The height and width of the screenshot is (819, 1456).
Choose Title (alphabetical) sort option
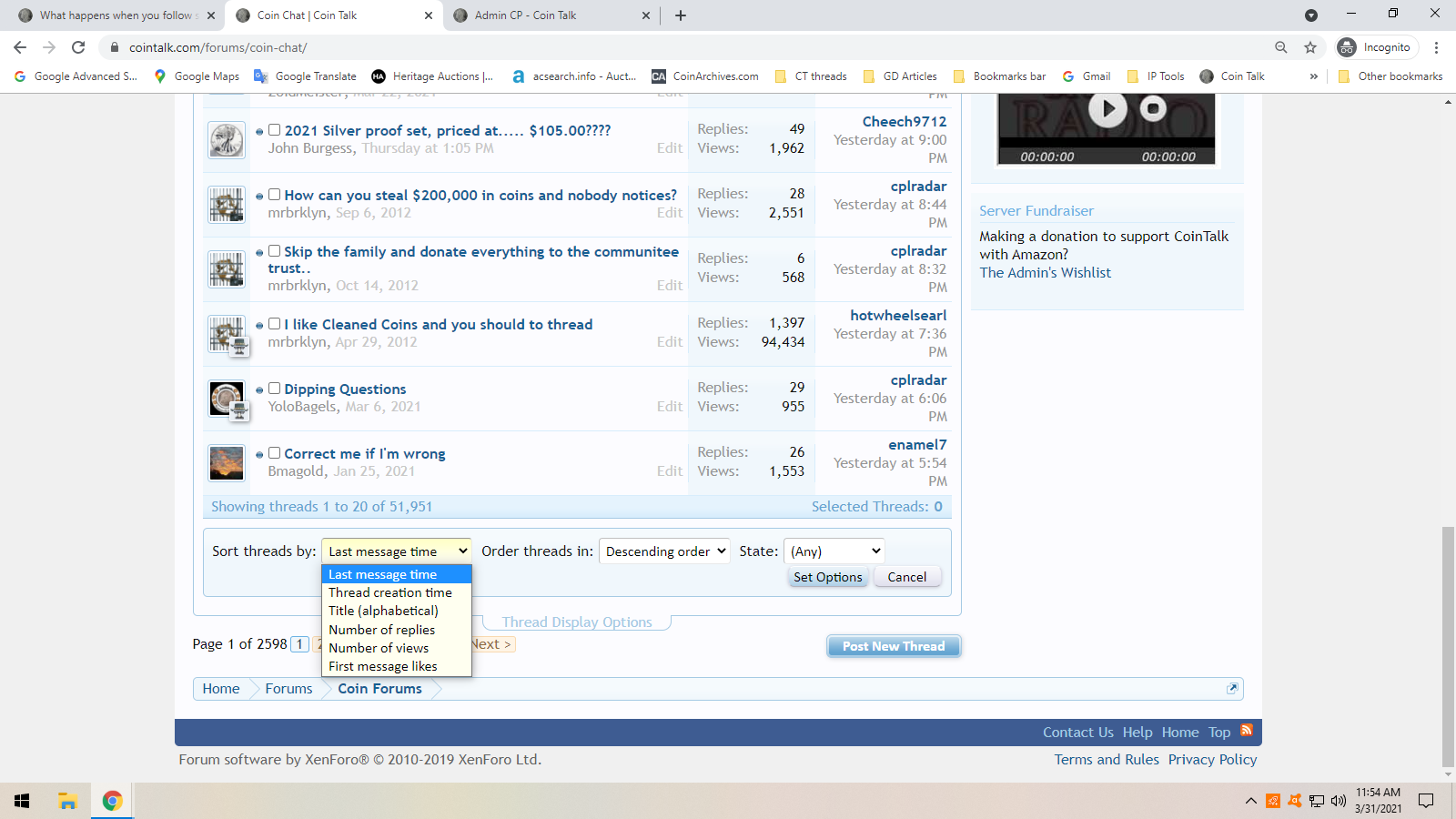click(x=397, y=611)
